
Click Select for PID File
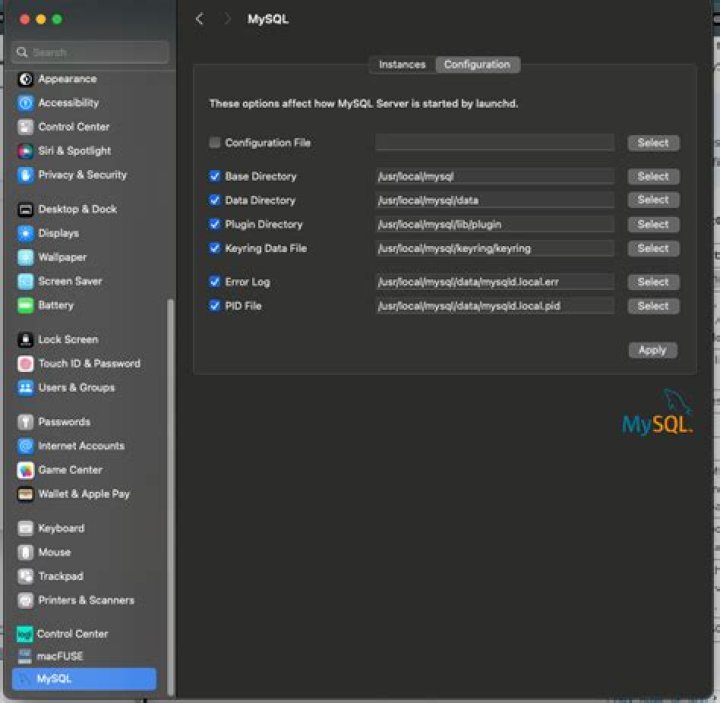pyautogui.click(x=653, y=306)
